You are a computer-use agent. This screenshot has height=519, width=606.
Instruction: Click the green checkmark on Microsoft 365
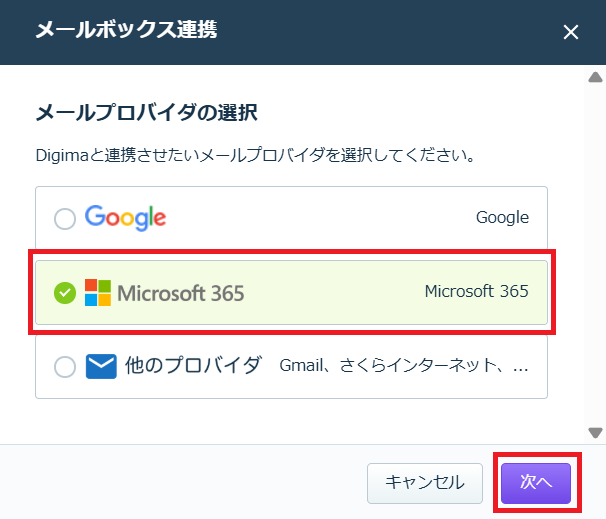click(65, 293)
